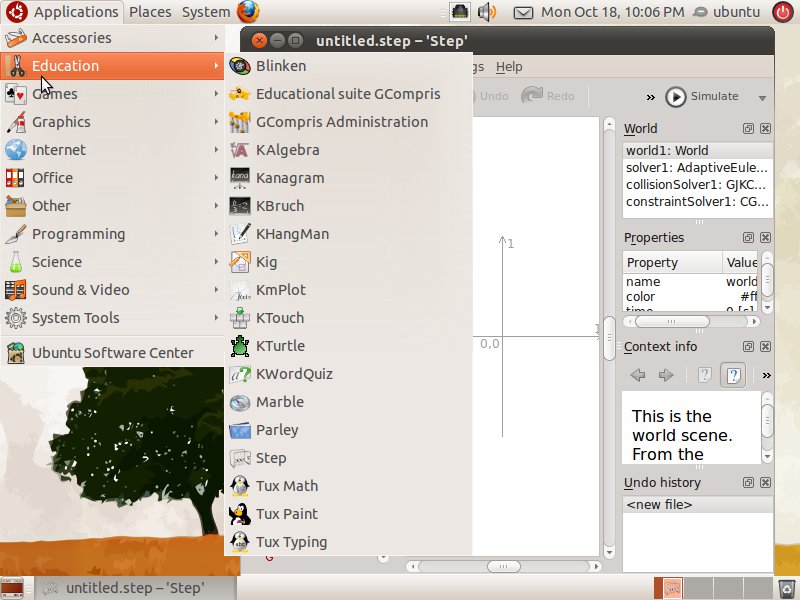Click the untitled.step taskbar button
This screenshot has width=800, height=600.
click(x=135, y=588)
